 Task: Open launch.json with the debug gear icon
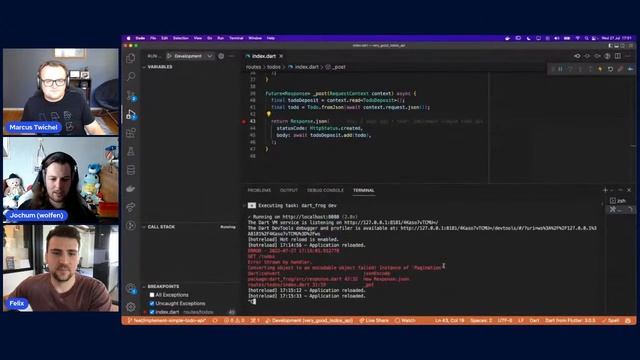(221, 56)
